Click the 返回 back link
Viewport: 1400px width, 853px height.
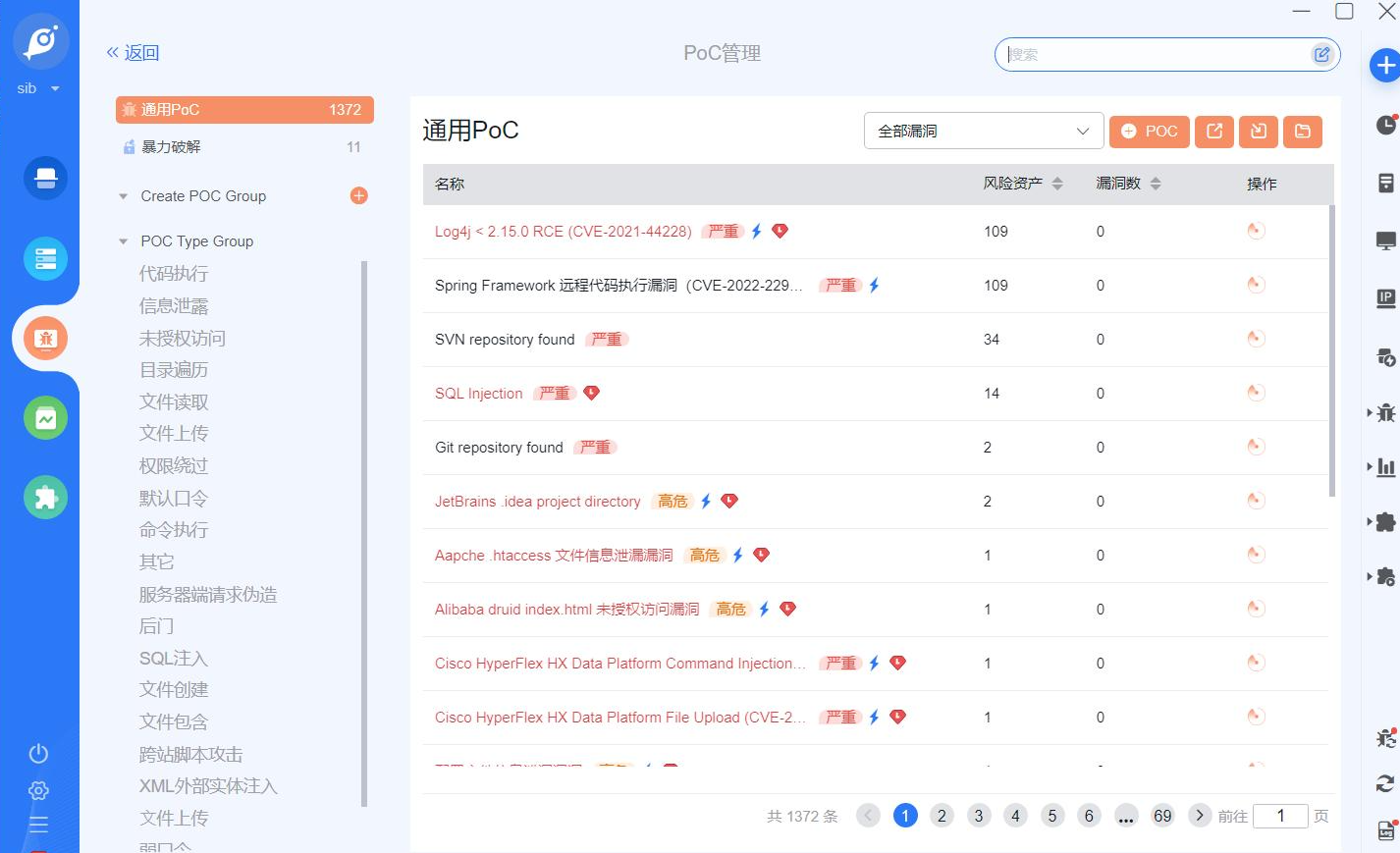pyautogui.click(x=133, y=53)
